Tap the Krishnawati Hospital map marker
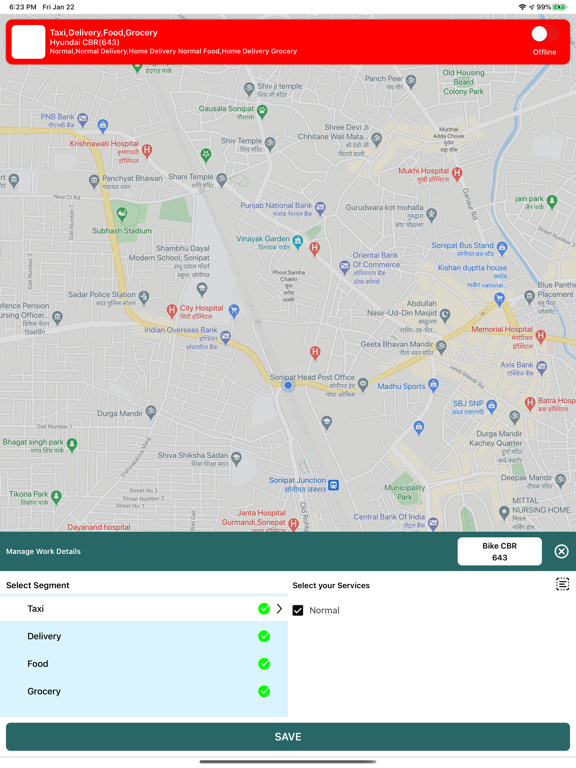Viewport: 576px width, 768px height. click(146, 150)
